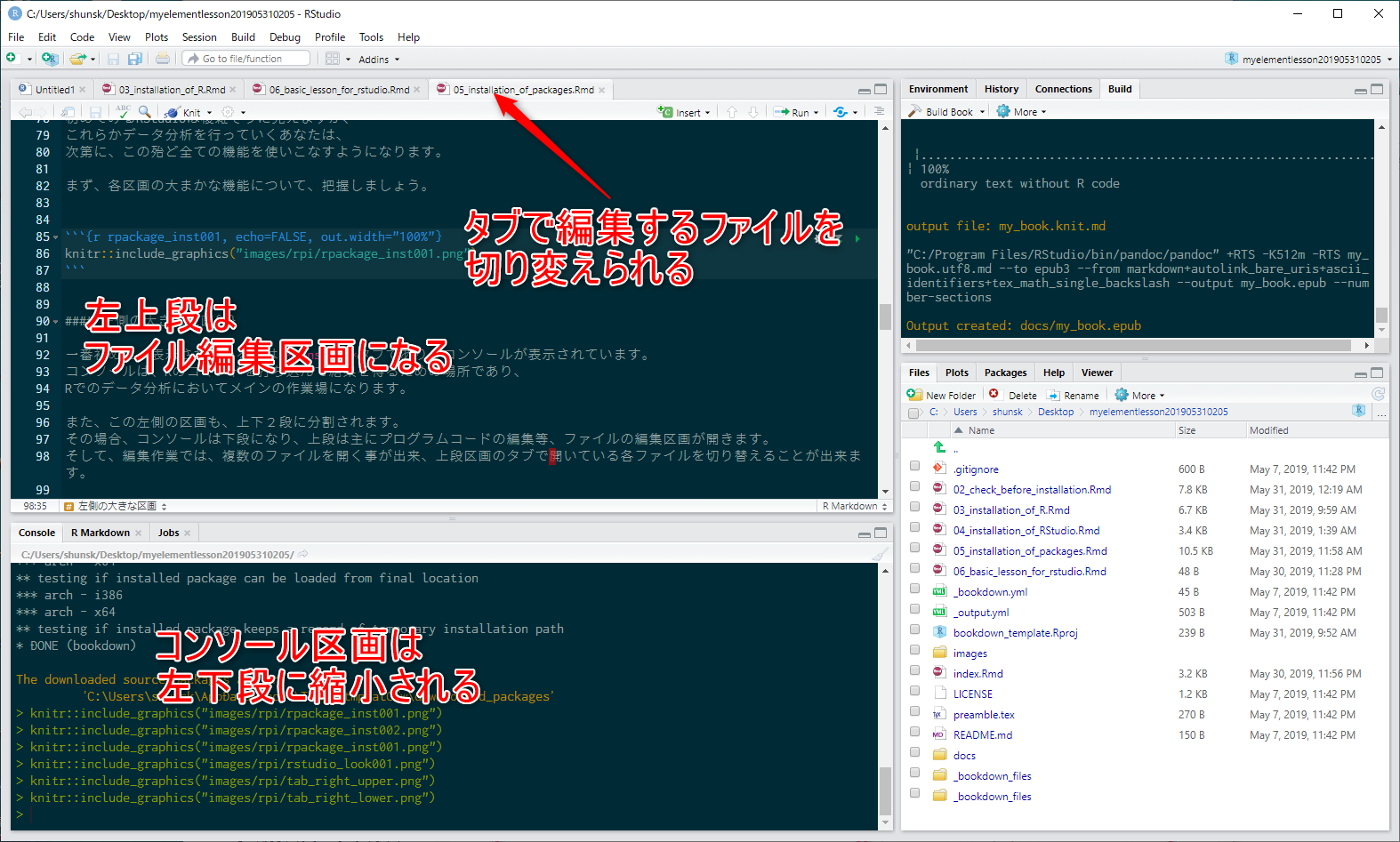Refresh the Files pane listing
Image resolution: width=1400 pixels, height=842 pixels.
[x=1378, y=394]
